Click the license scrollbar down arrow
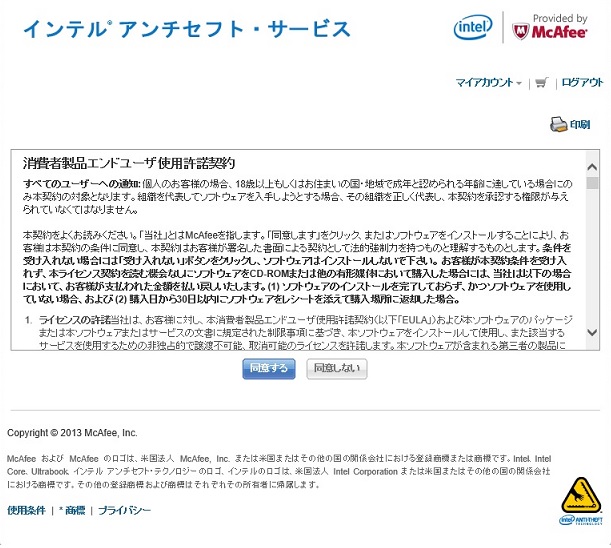This screenshot has width=611, height=548. [x=592, y=332]
